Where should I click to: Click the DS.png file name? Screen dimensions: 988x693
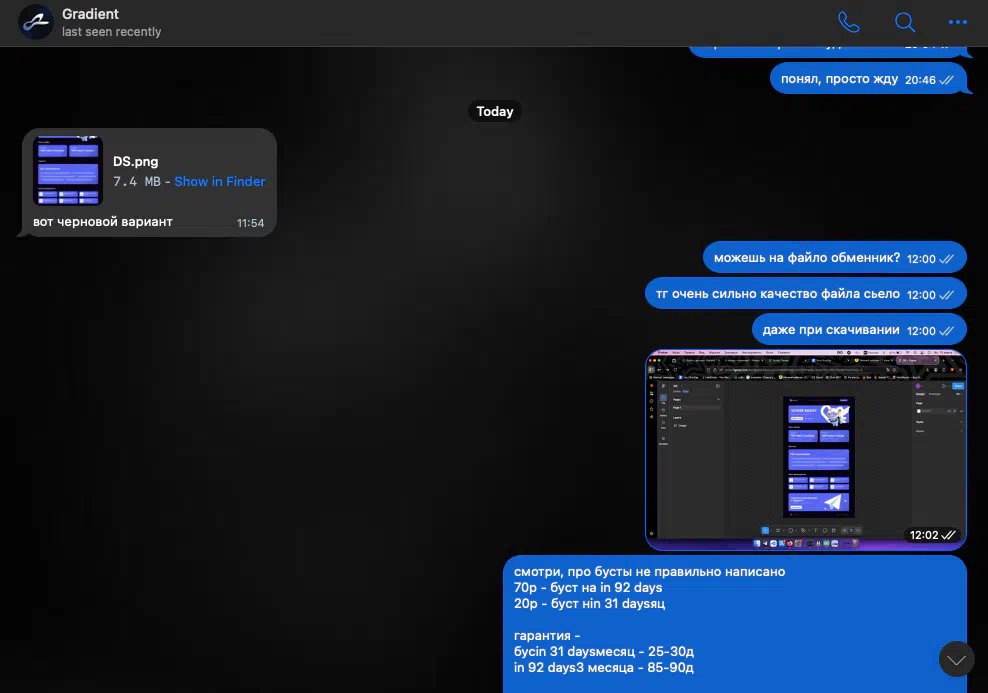[x=136, y=161]
